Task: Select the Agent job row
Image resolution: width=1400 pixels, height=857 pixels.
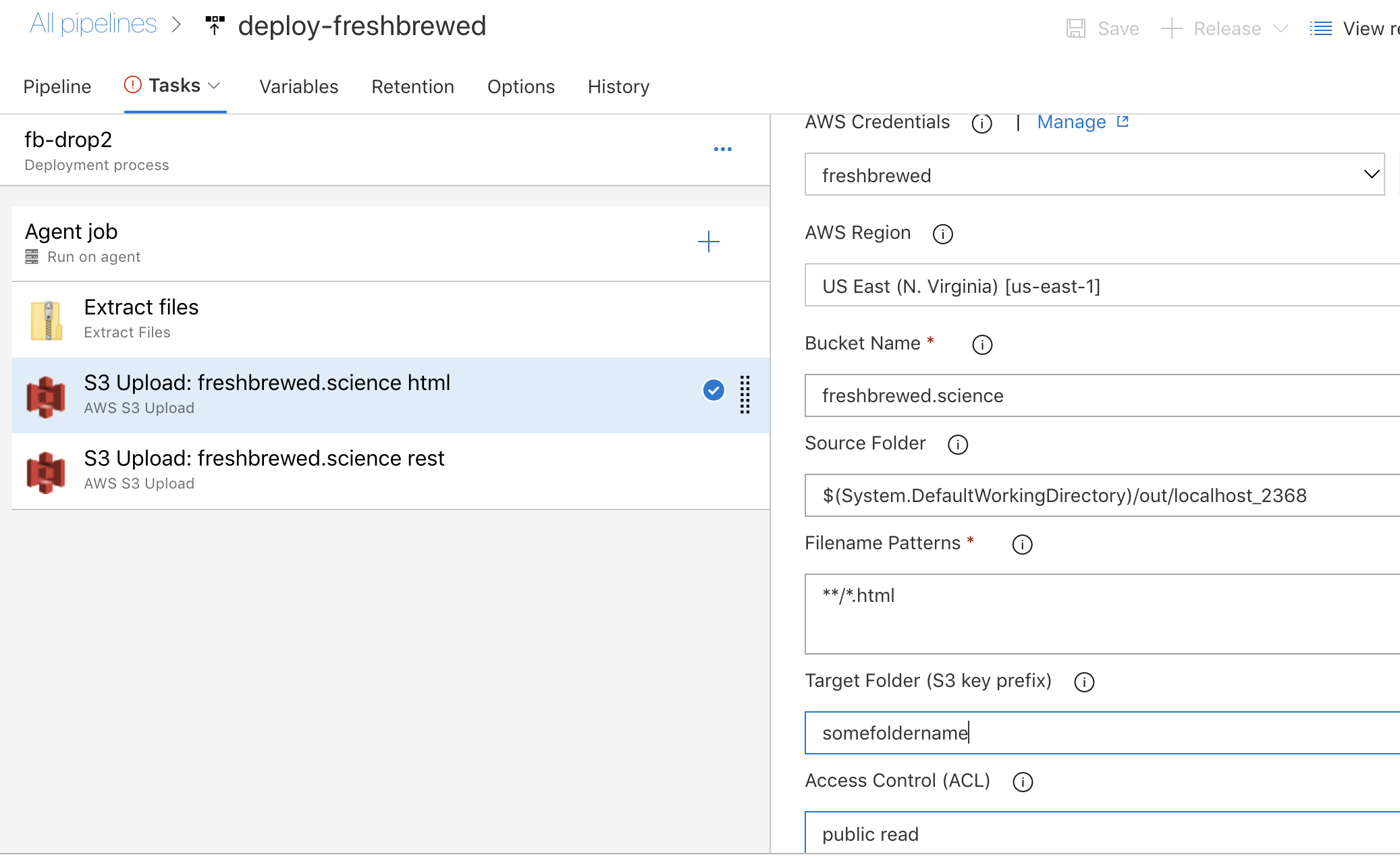Action: tap(391, 244)
